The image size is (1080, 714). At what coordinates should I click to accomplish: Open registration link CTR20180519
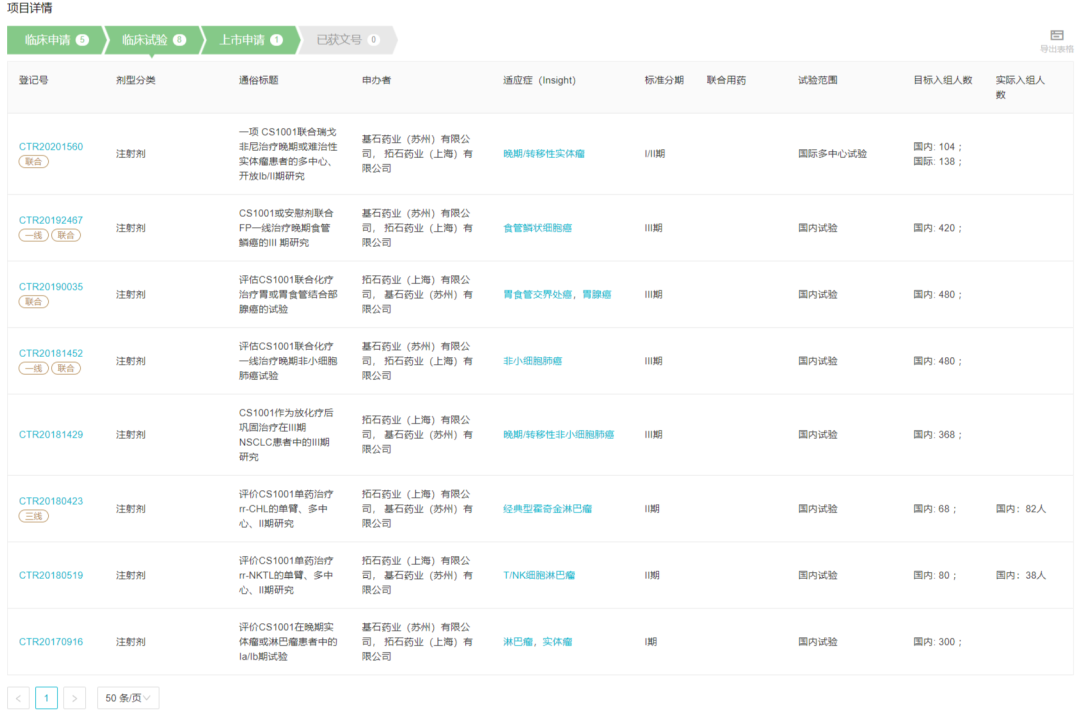coord(51,575)
